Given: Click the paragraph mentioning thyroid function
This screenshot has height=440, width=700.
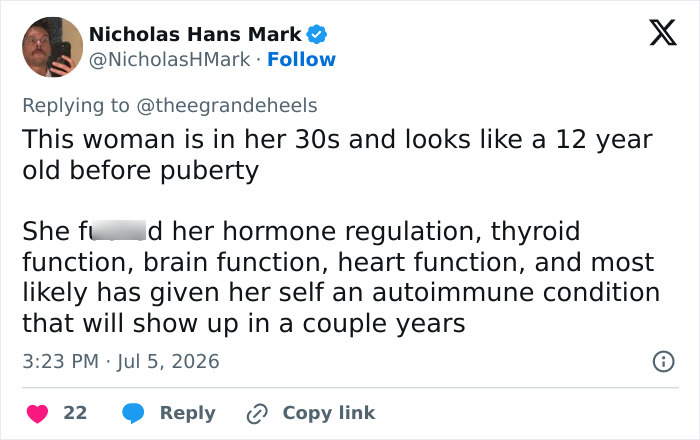Looking at the screenshot, I should tap(341, 277).
